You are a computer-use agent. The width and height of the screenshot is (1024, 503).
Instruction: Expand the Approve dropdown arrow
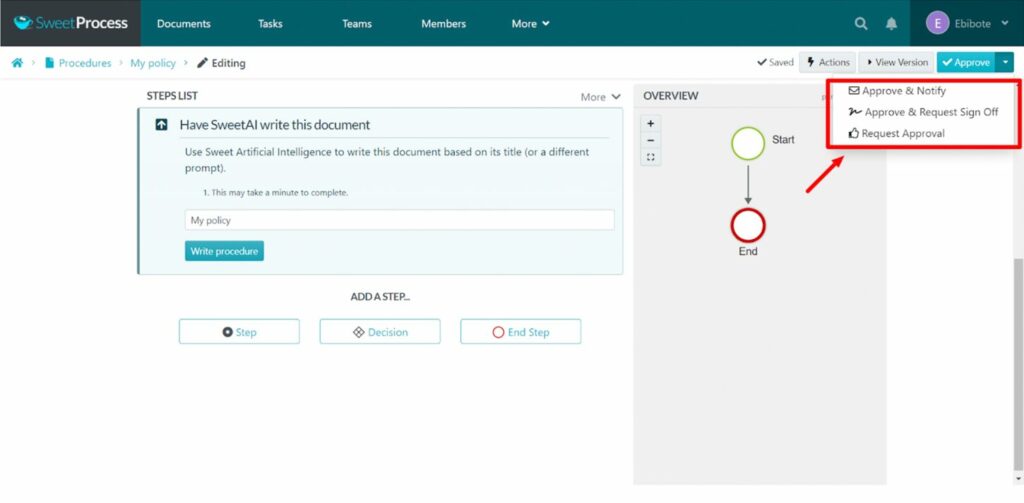[1005, 62]
